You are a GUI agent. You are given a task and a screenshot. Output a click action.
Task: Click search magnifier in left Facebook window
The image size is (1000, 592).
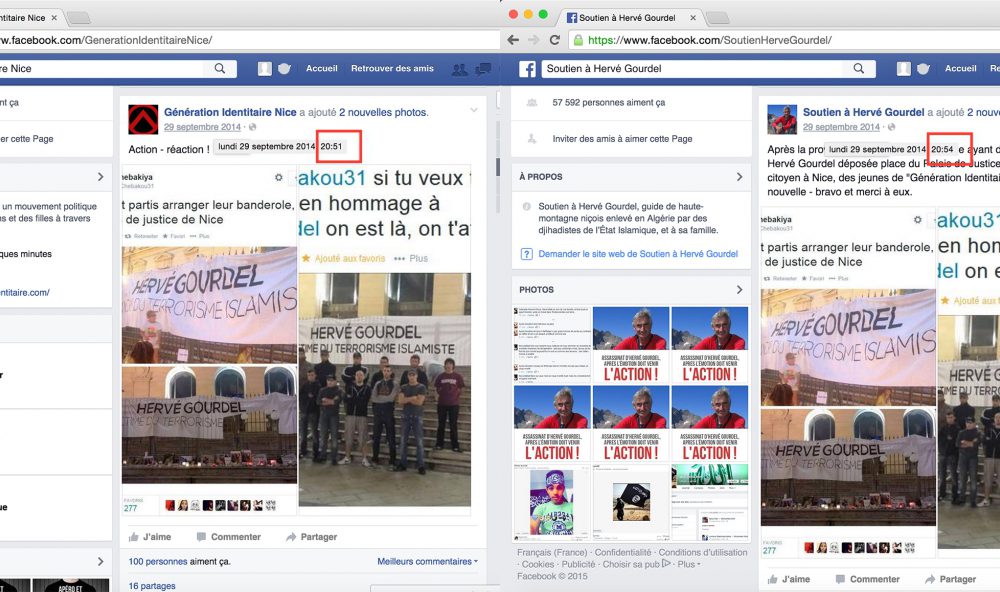220,68
